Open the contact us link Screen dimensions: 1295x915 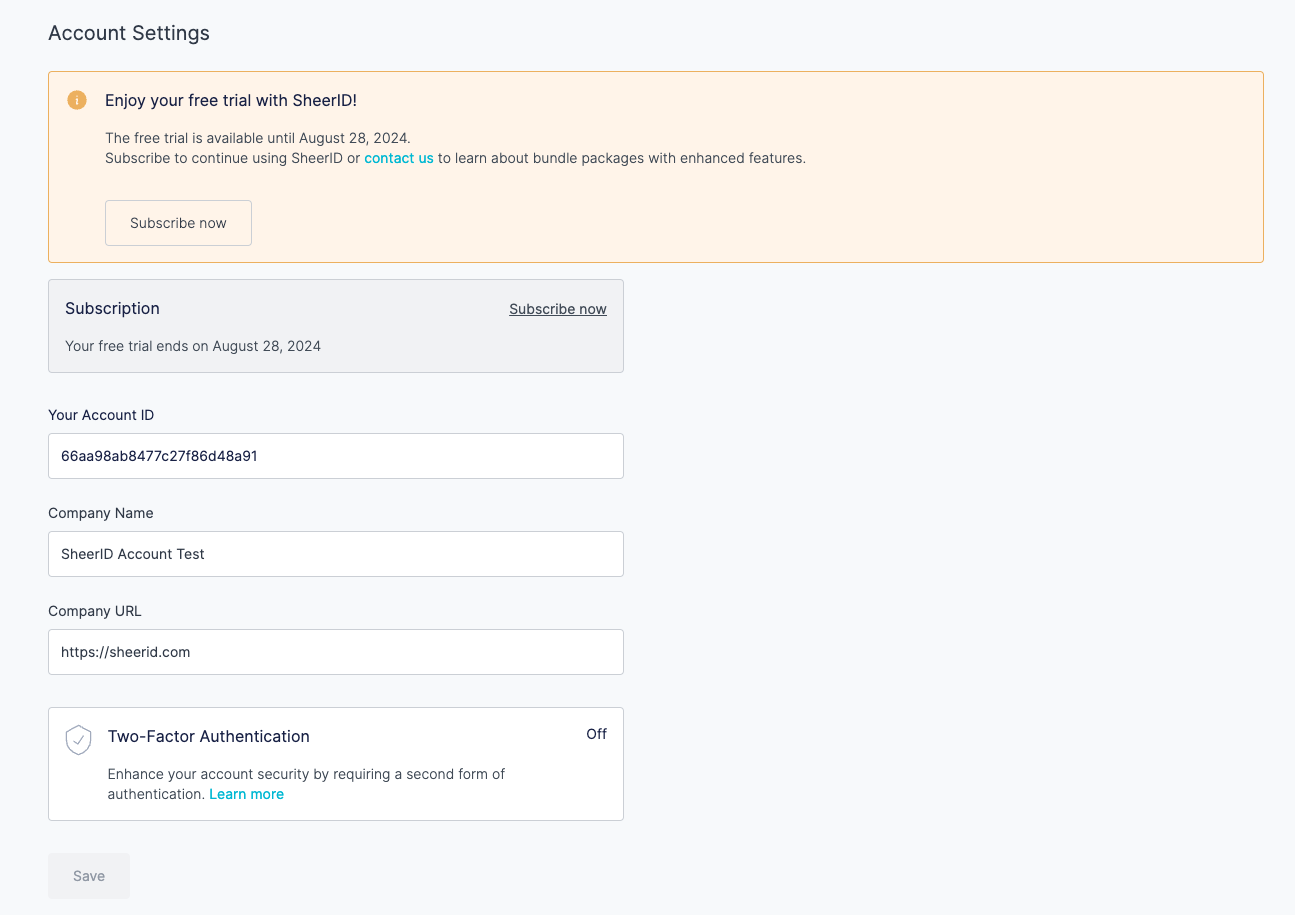pos(399,158)
